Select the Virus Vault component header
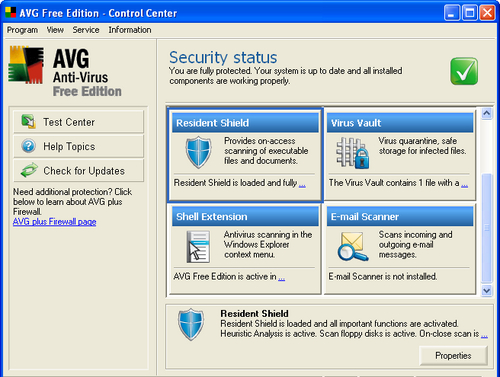 [x=400, y=123]
